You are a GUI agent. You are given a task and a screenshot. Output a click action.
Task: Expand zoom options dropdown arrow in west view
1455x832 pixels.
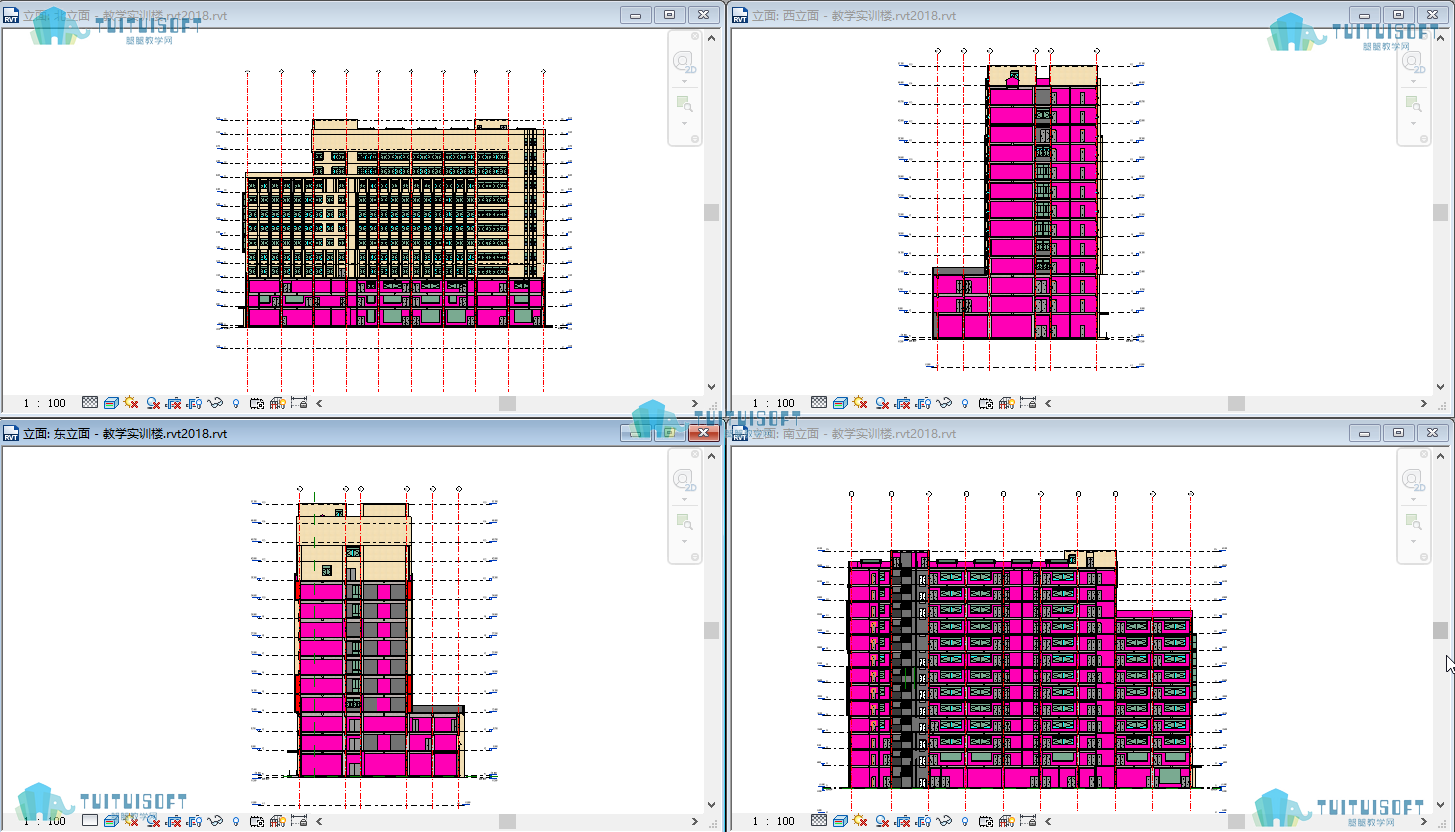(1413, 123)
